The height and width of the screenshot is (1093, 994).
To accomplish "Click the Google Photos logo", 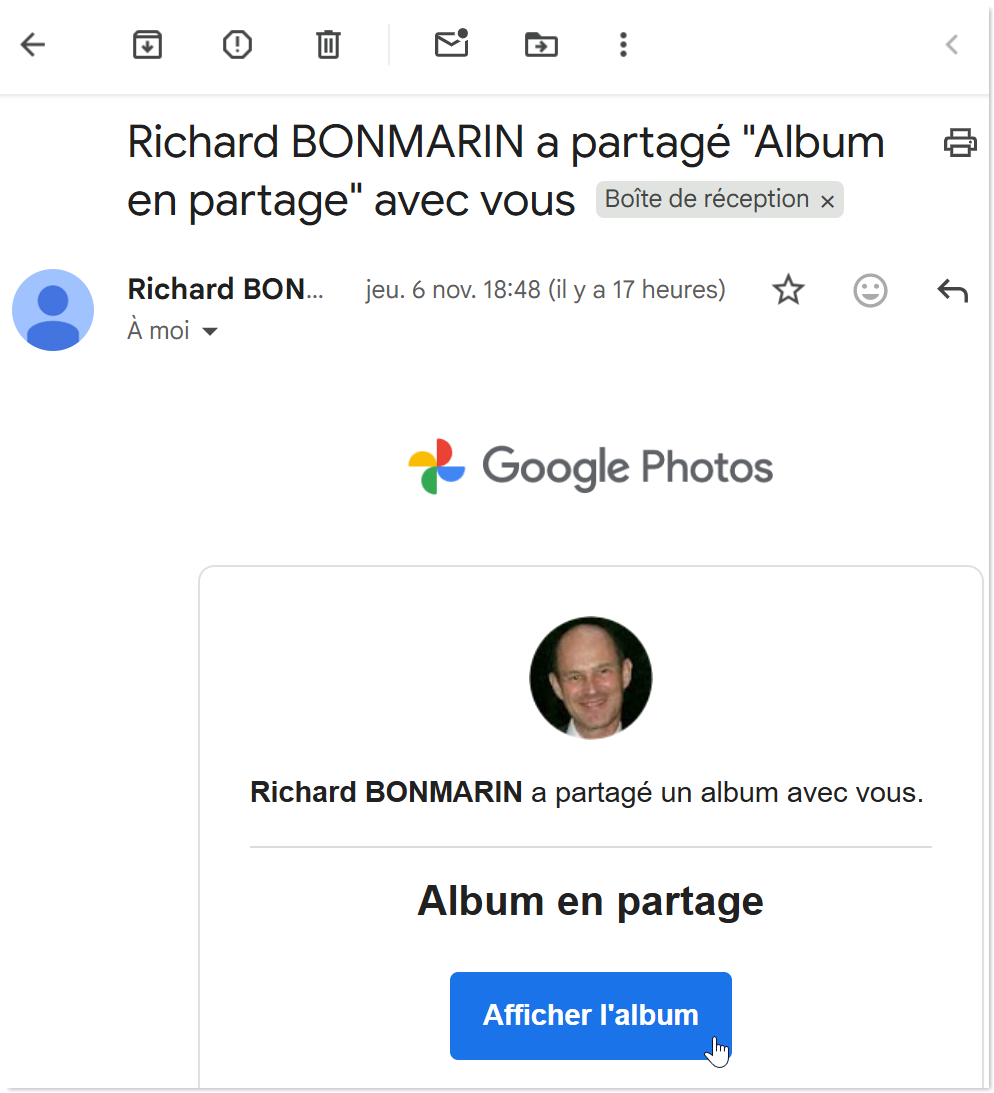I will [591, 467].
